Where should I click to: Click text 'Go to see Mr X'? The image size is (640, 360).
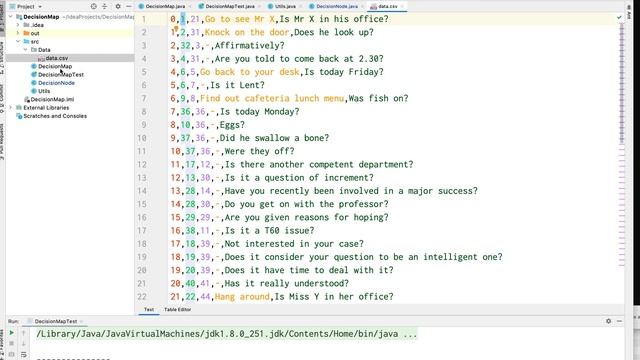[x=240, y=19]
